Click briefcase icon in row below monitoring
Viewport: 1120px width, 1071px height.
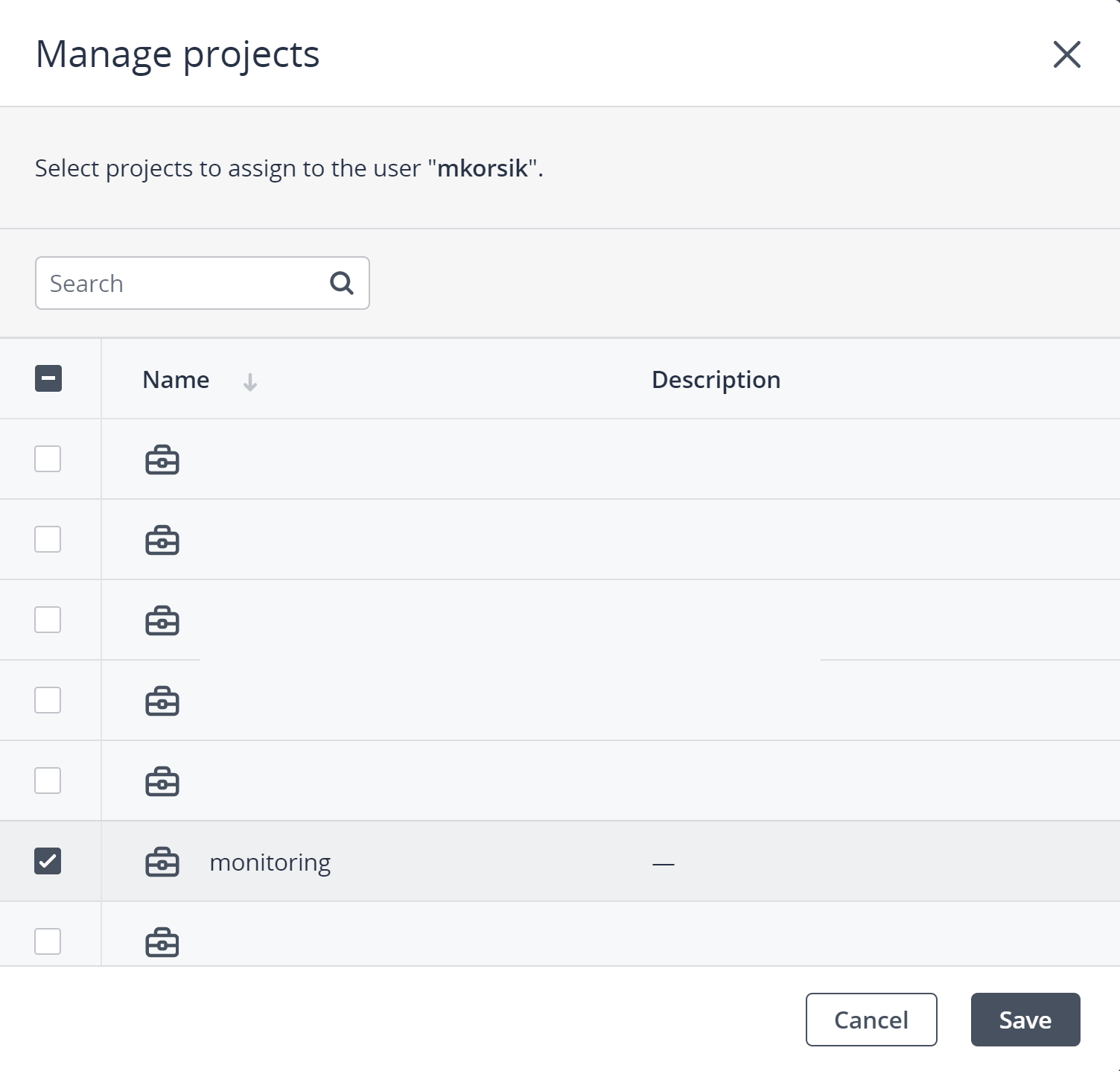coord(162,942)
